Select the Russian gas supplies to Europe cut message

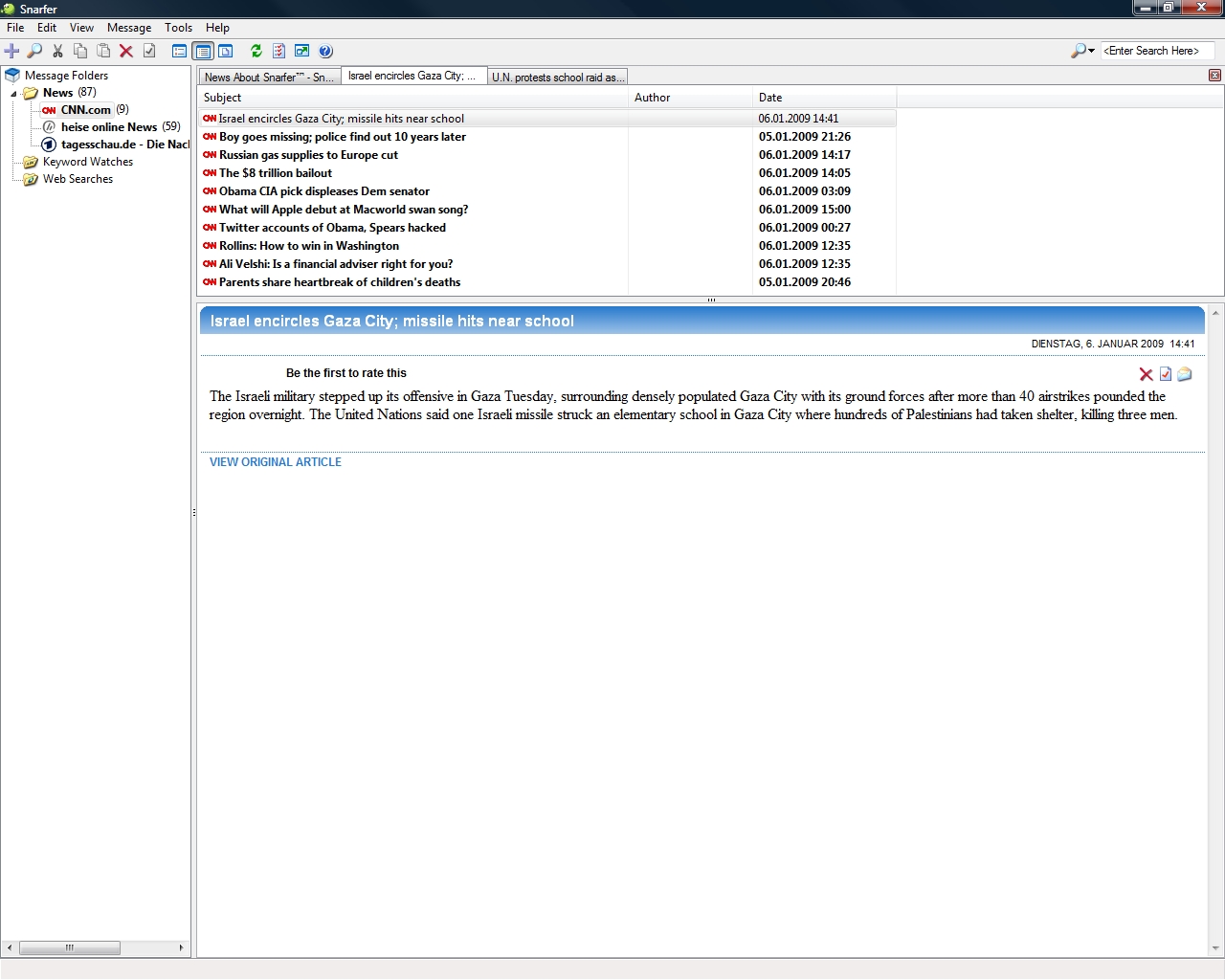pos(308,155)
